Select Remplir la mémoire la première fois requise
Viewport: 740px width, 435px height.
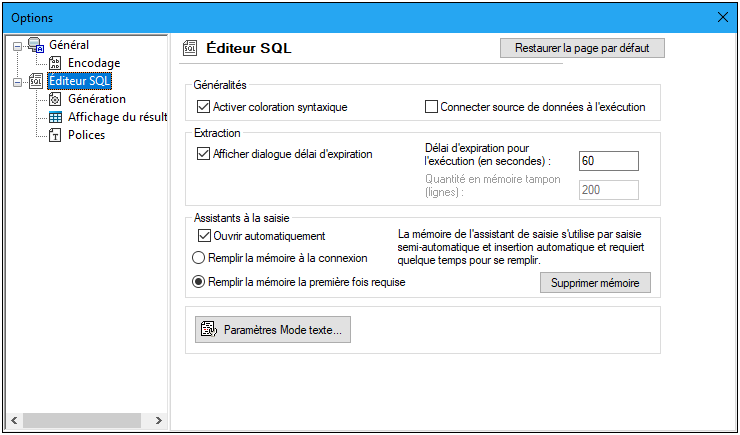198,282
